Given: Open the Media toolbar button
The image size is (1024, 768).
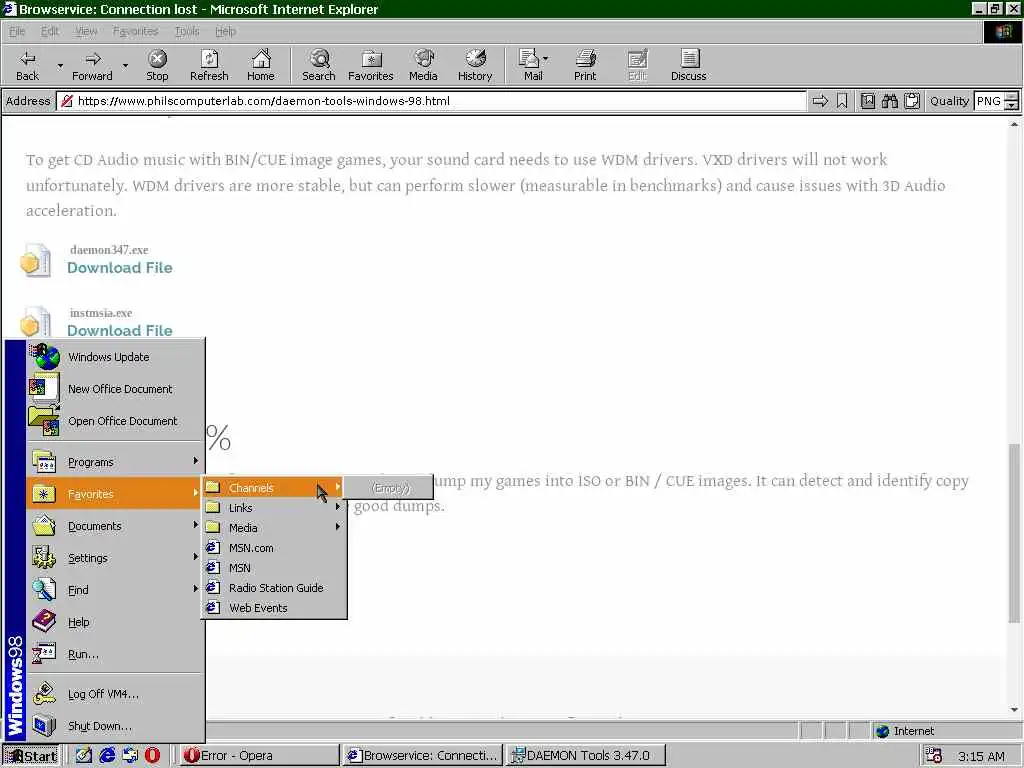Looking at the screenshot, I should pos(423,65).
